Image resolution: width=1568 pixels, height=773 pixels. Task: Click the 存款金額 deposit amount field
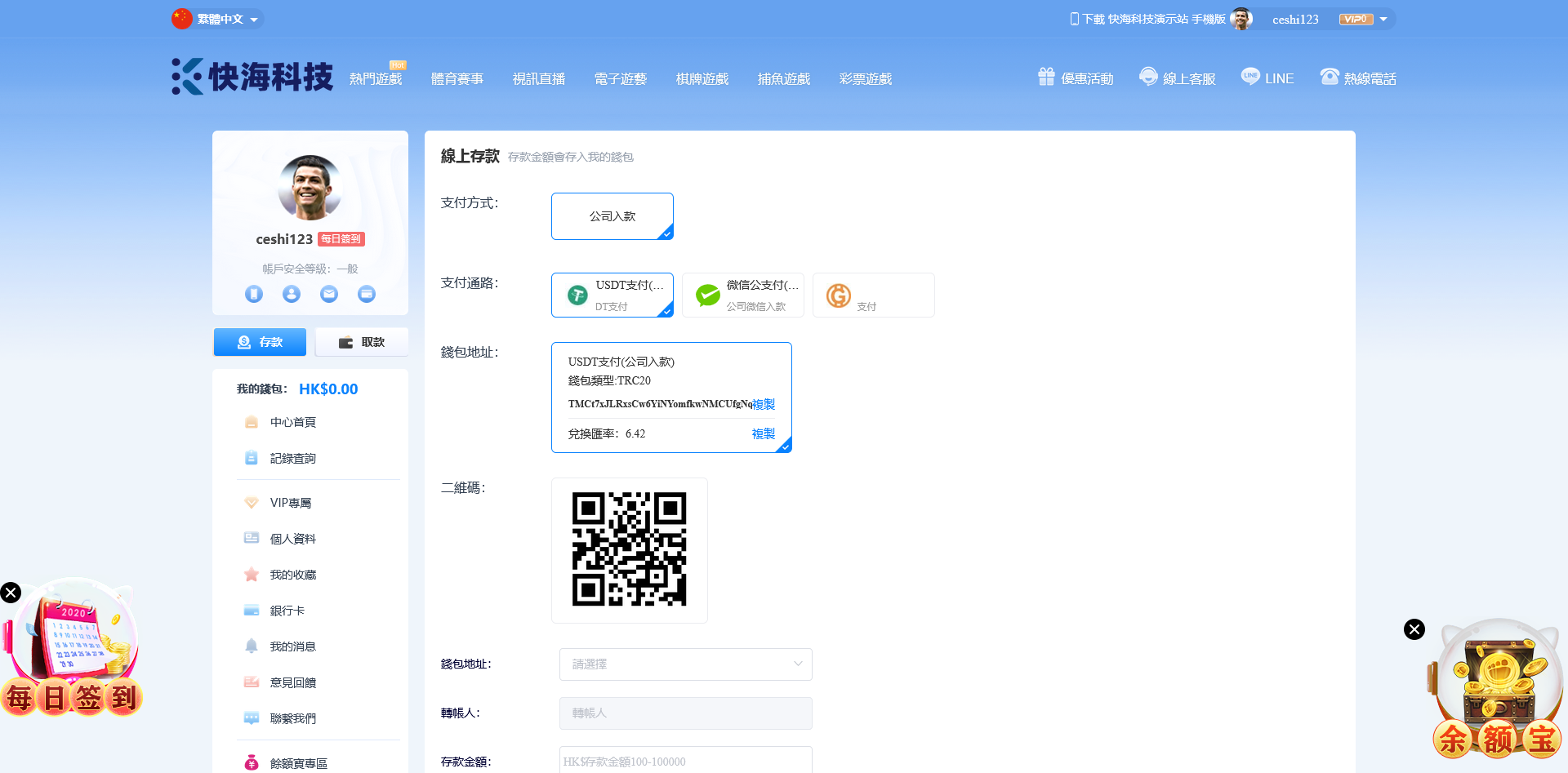[x=685, y=761]
